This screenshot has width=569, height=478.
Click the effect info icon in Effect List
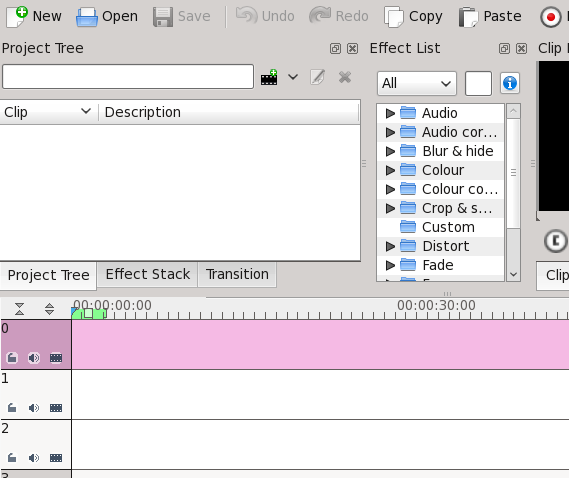tap(509, 83)
